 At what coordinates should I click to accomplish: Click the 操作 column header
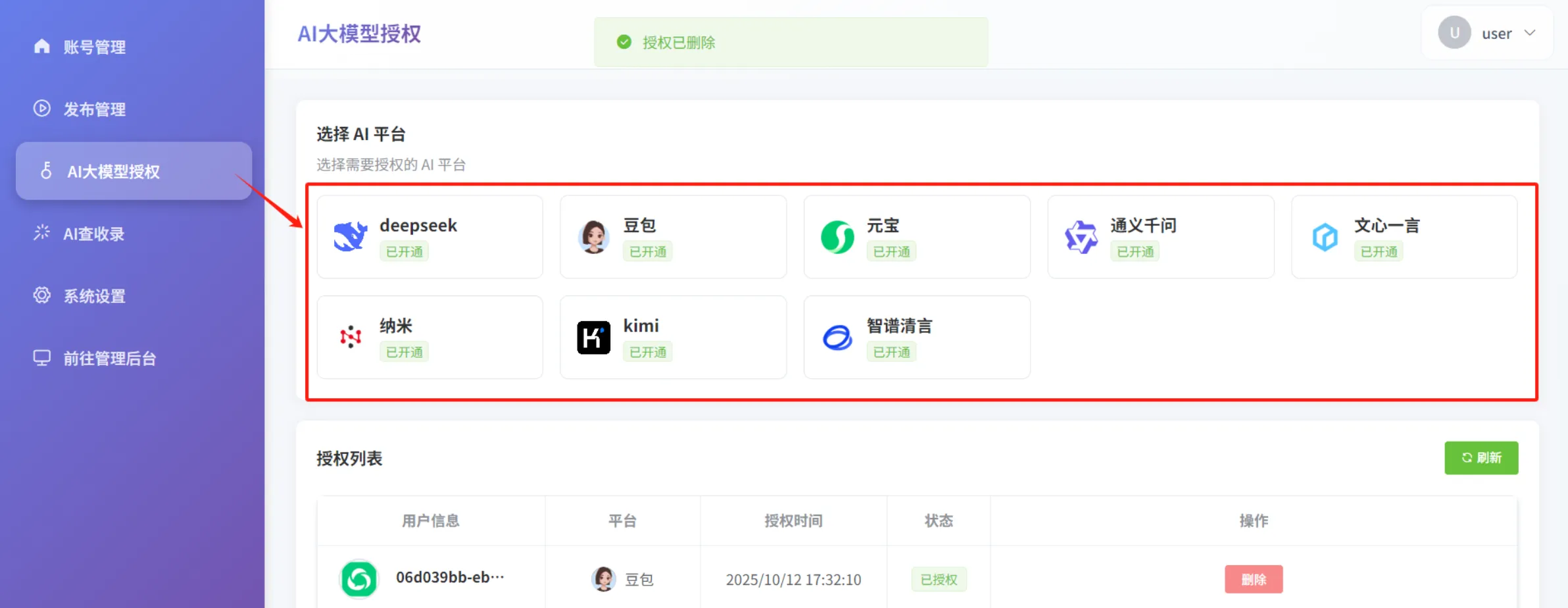pos(1254,520)
